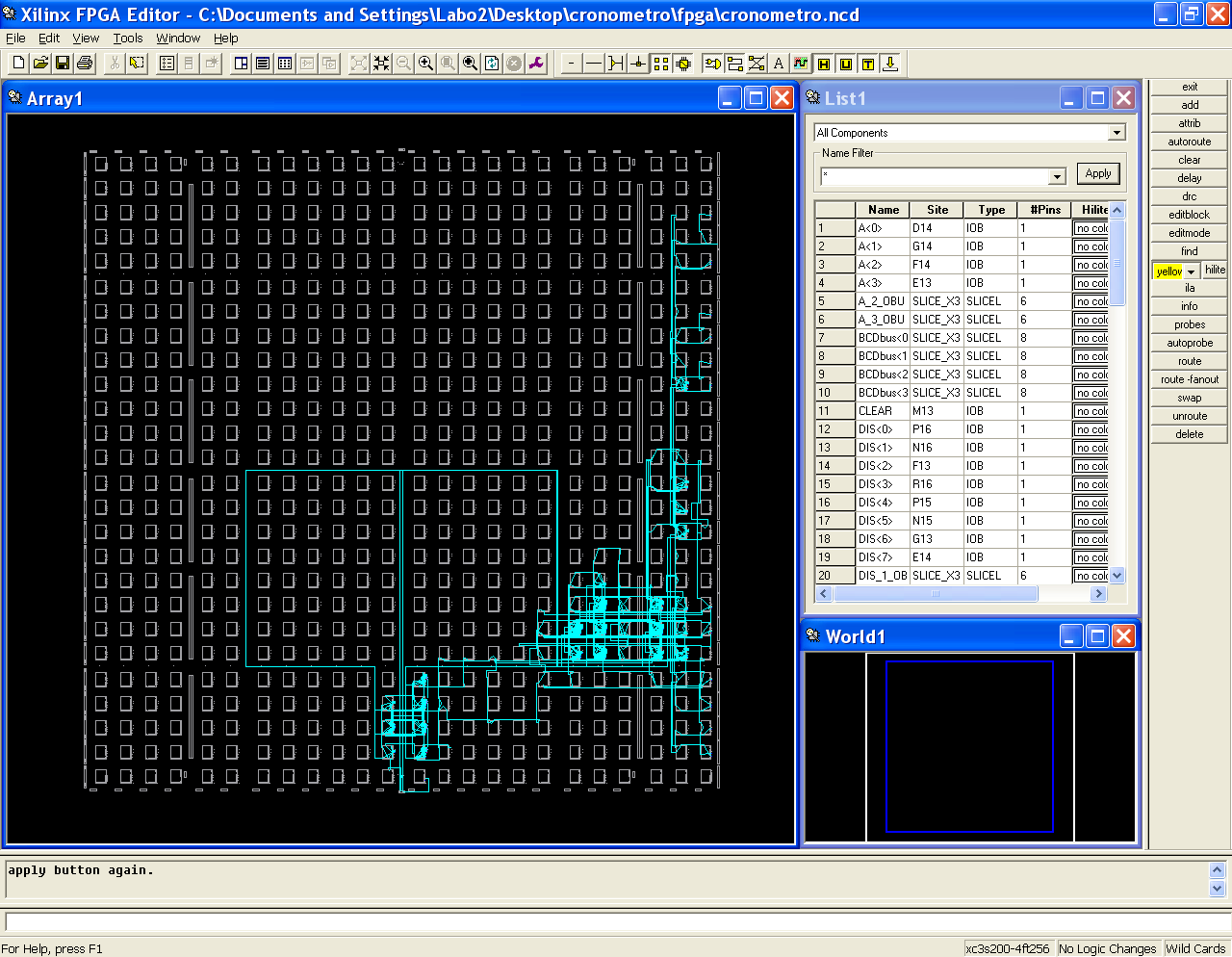Image resolution: width=1232 pixels, height=957 pixels.
Task: Open the Tools menu
Action: tap(128, 39)
